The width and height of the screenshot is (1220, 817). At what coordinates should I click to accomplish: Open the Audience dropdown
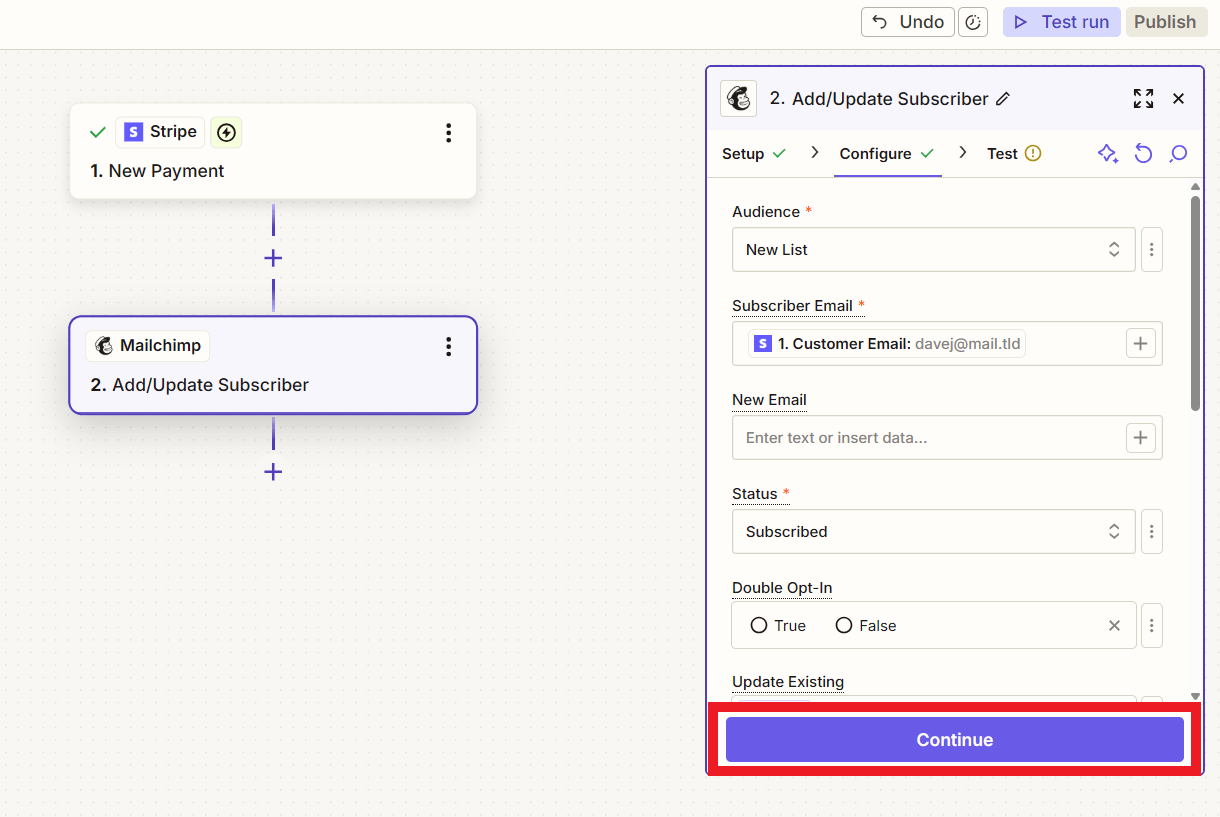pyautogui.click(x=933, y=250)
